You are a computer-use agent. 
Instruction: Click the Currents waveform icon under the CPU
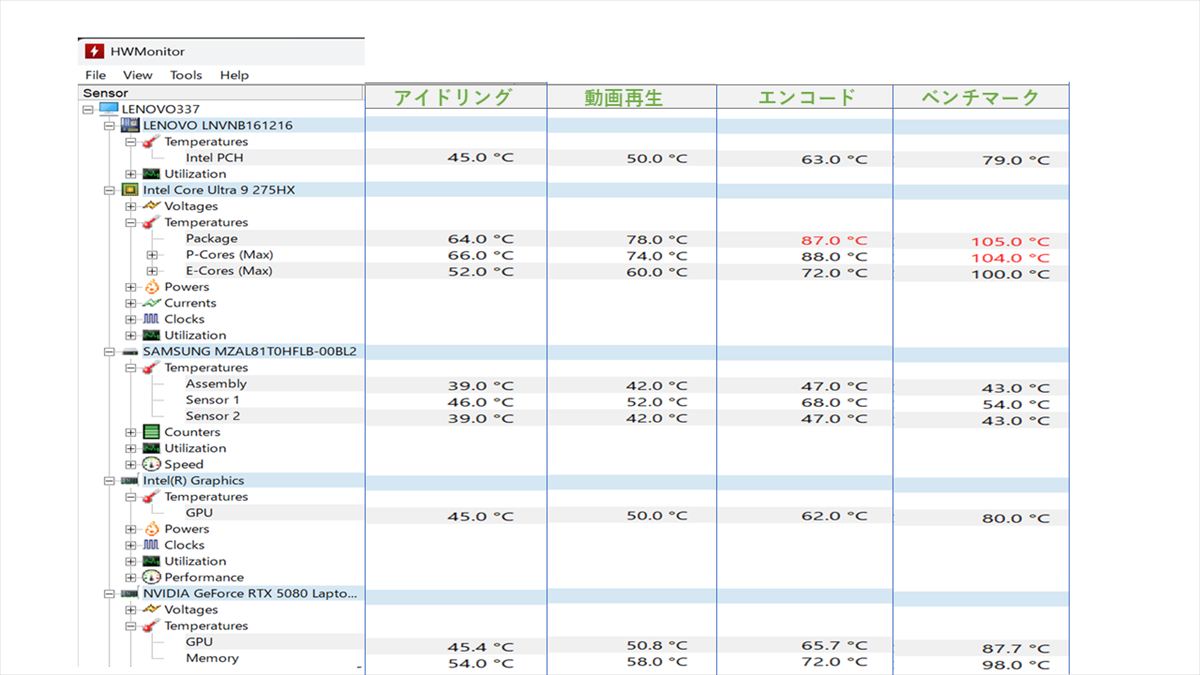tap(151, 303)
